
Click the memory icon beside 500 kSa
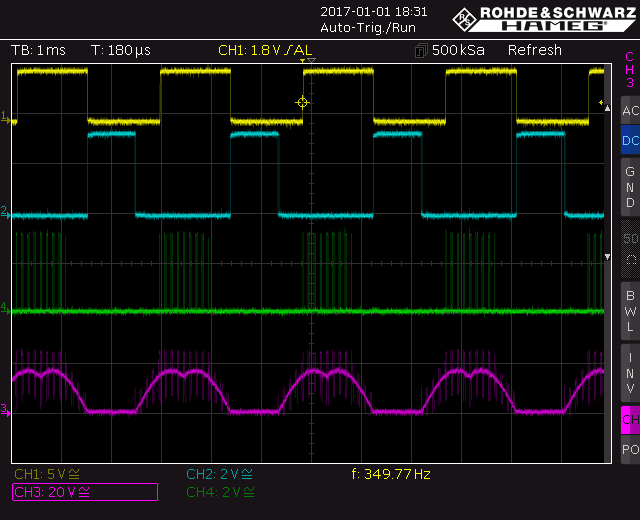click(x=421, y=51)
